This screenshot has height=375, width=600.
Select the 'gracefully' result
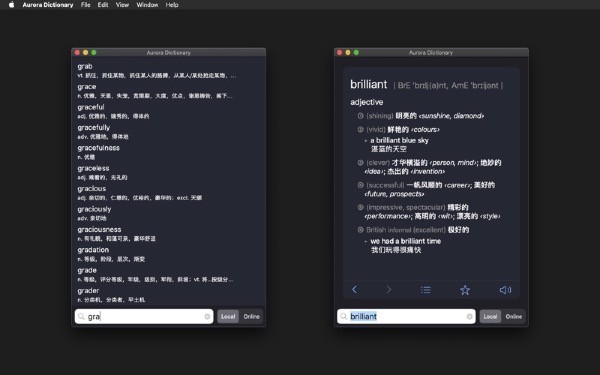click(x=168, y=132)
